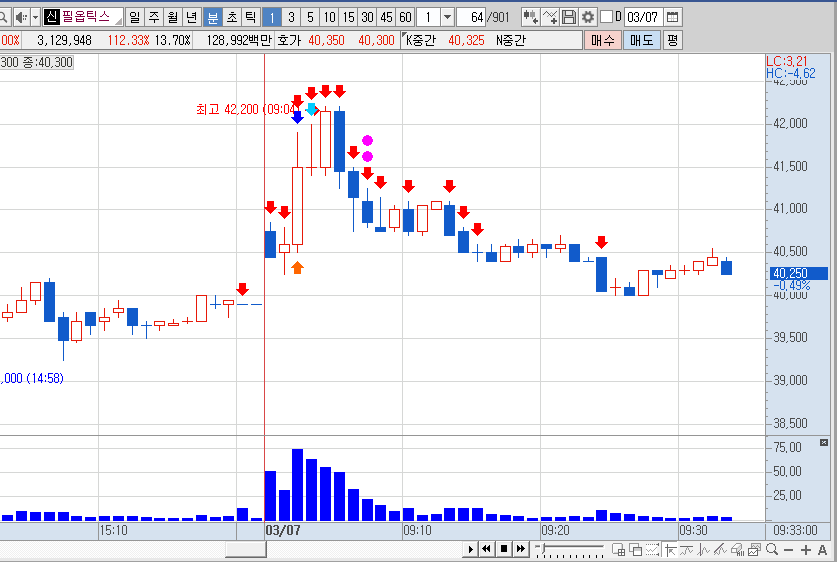Click the save chart floppy disk icon

[568, 17]
